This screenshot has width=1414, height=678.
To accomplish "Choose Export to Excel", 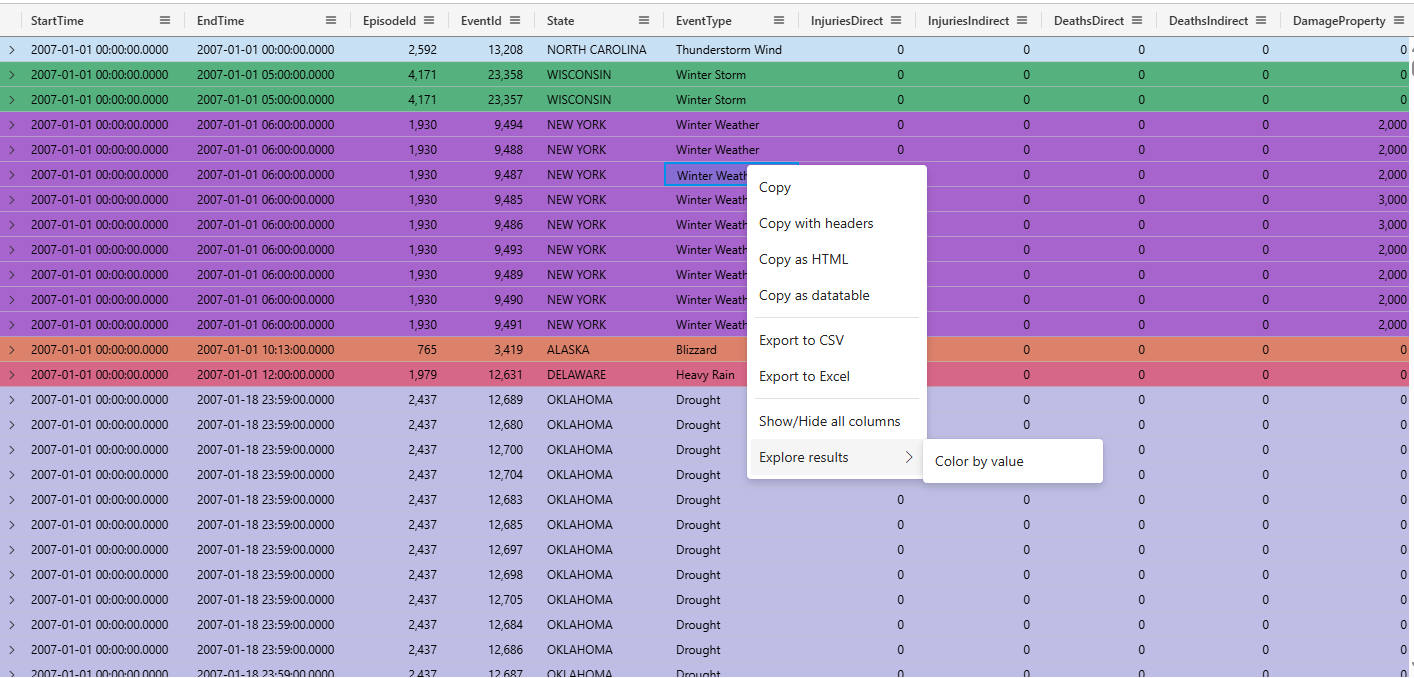I will coord(837,376).
